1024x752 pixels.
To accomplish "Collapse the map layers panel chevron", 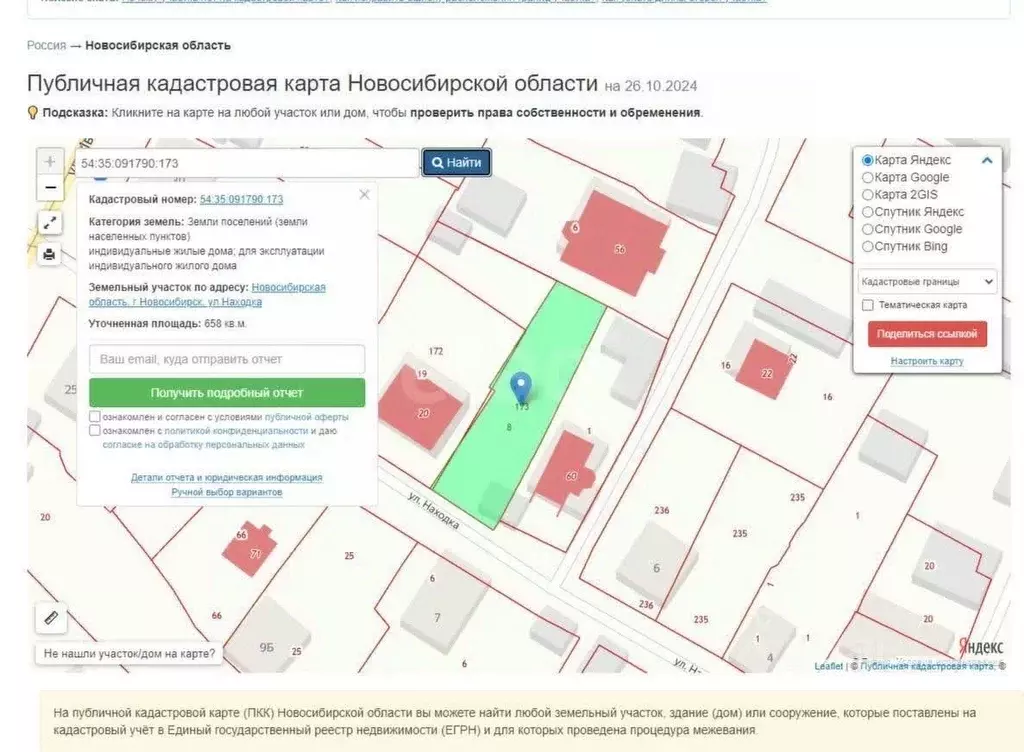I will tap(988, 158).
